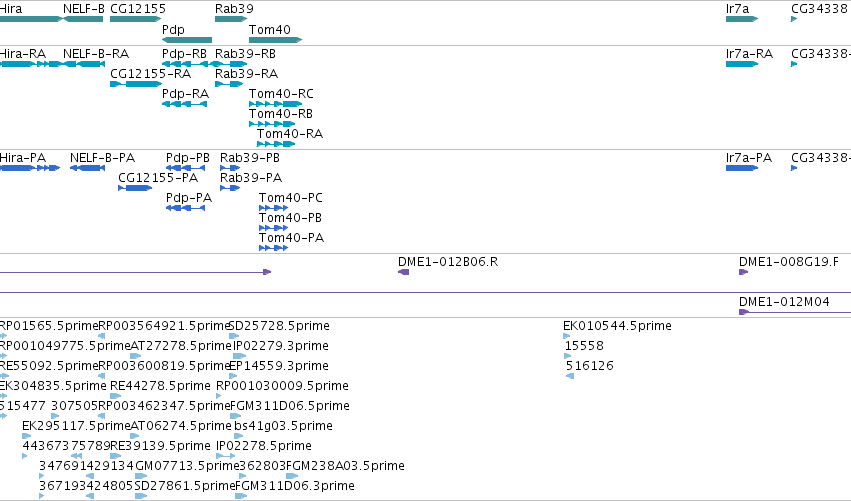The height and width of the screenshot is (501, 851).
Task: Open the 15558 EST label
Action: (x=584, y=346)
